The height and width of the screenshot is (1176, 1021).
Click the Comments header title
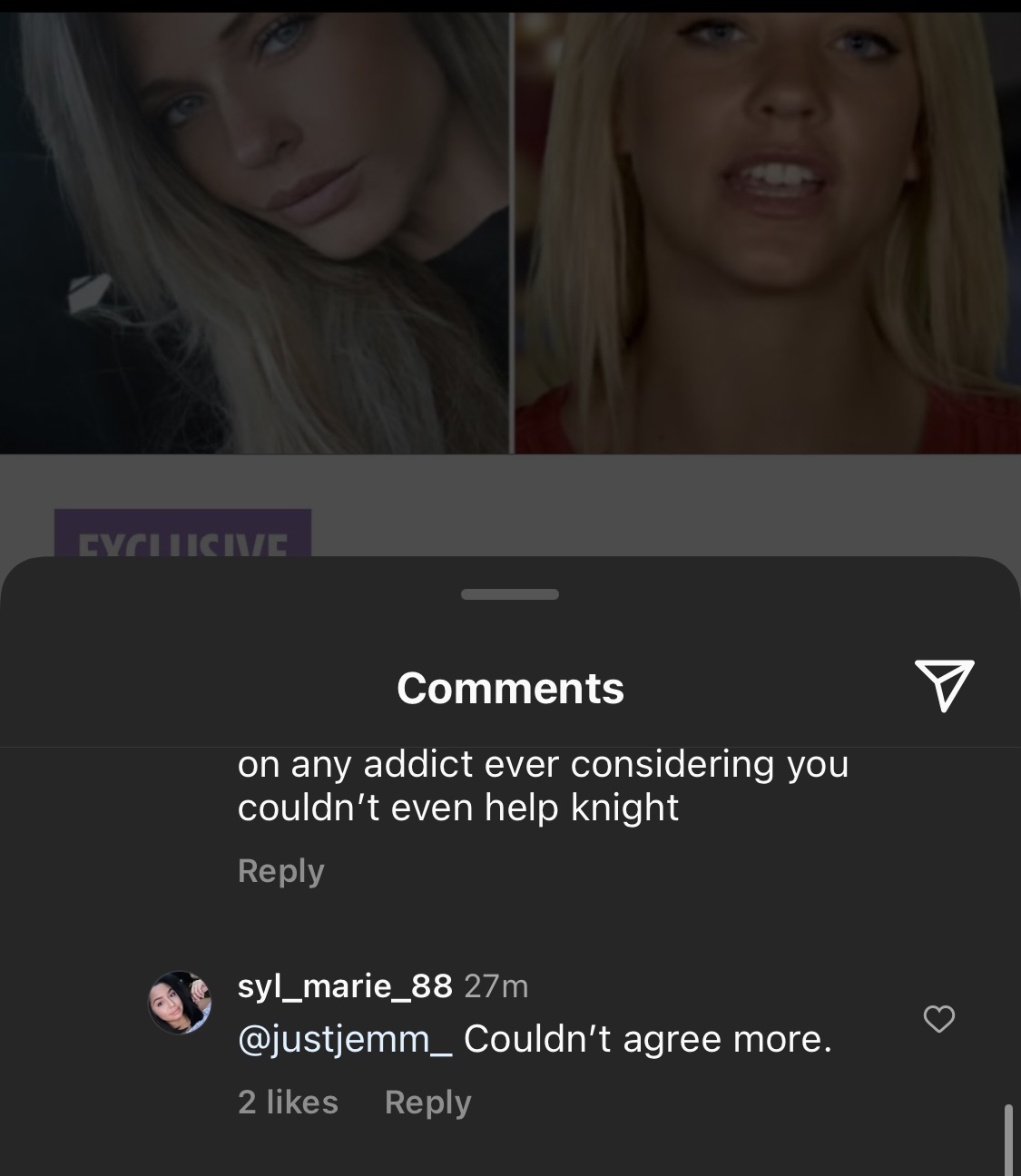pos(510,688)
